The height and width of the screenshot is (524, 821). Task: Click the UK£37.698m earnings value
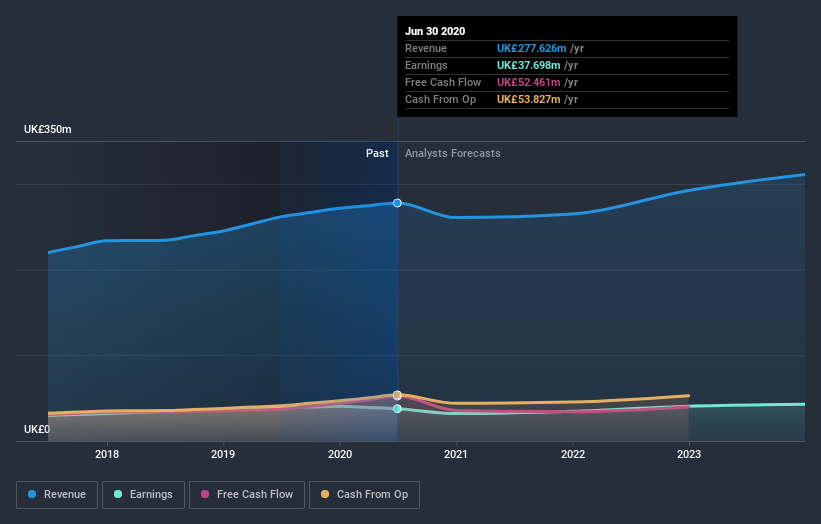tap(528, 65)
